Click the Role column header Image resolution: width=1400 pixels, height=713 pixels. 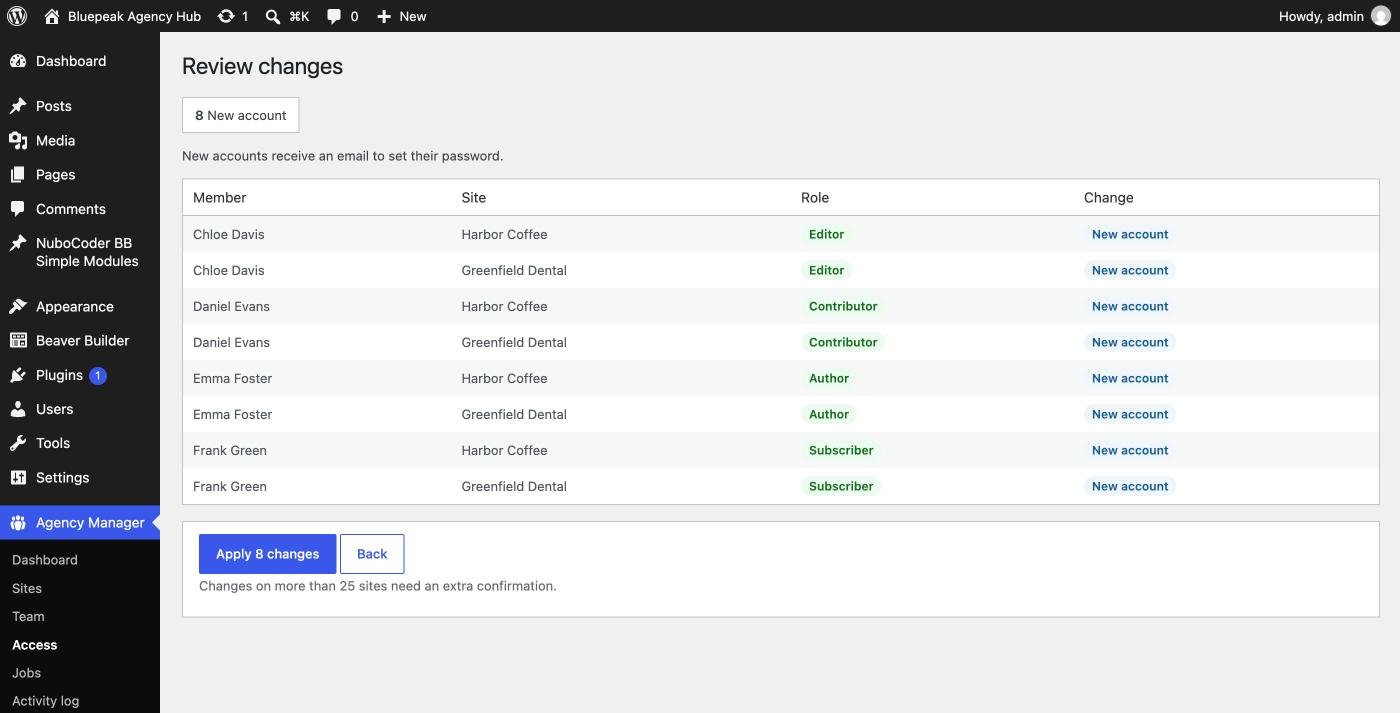[815, 198]
